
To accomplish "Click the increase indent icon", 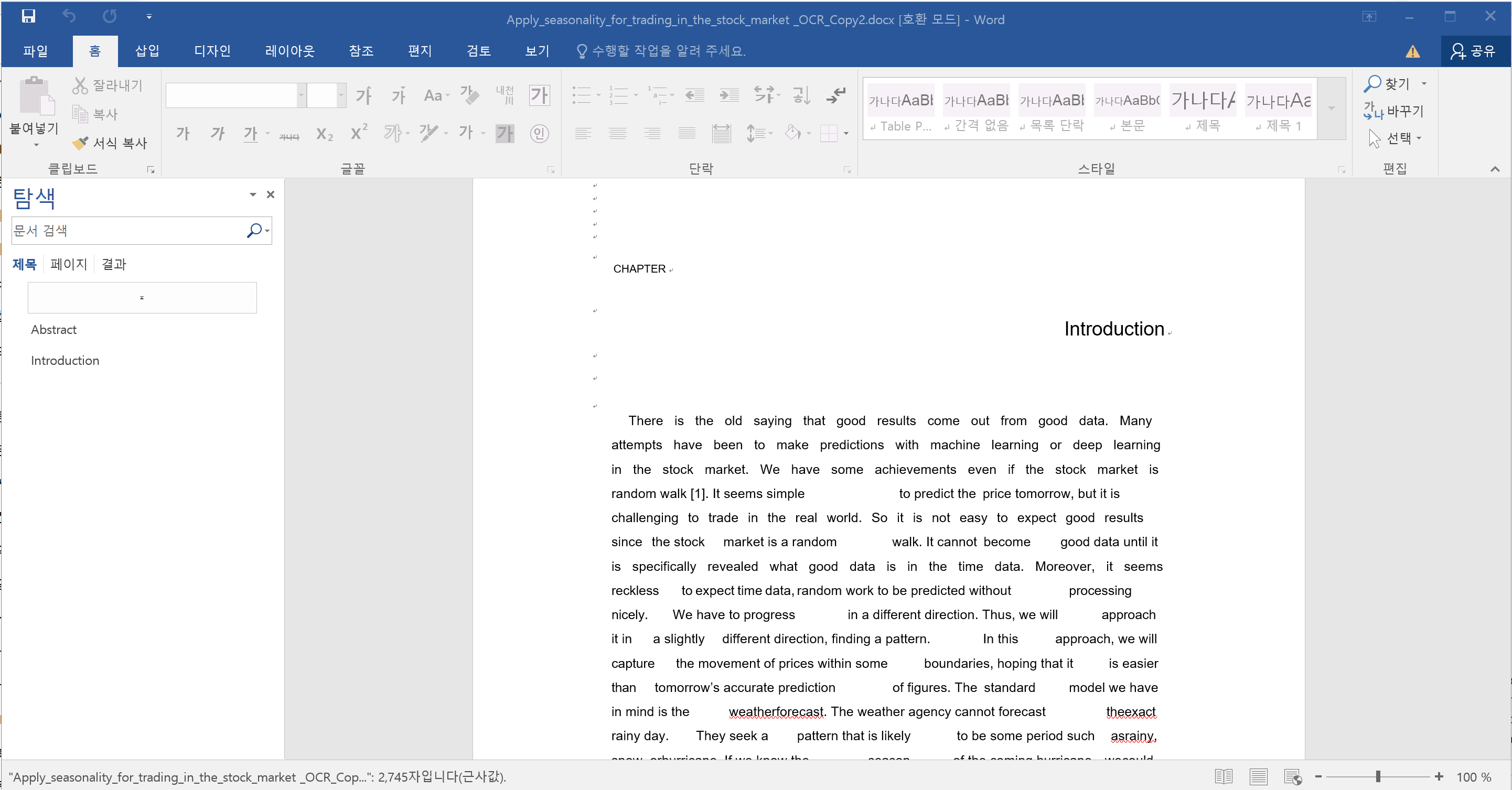I will [729, 95].
